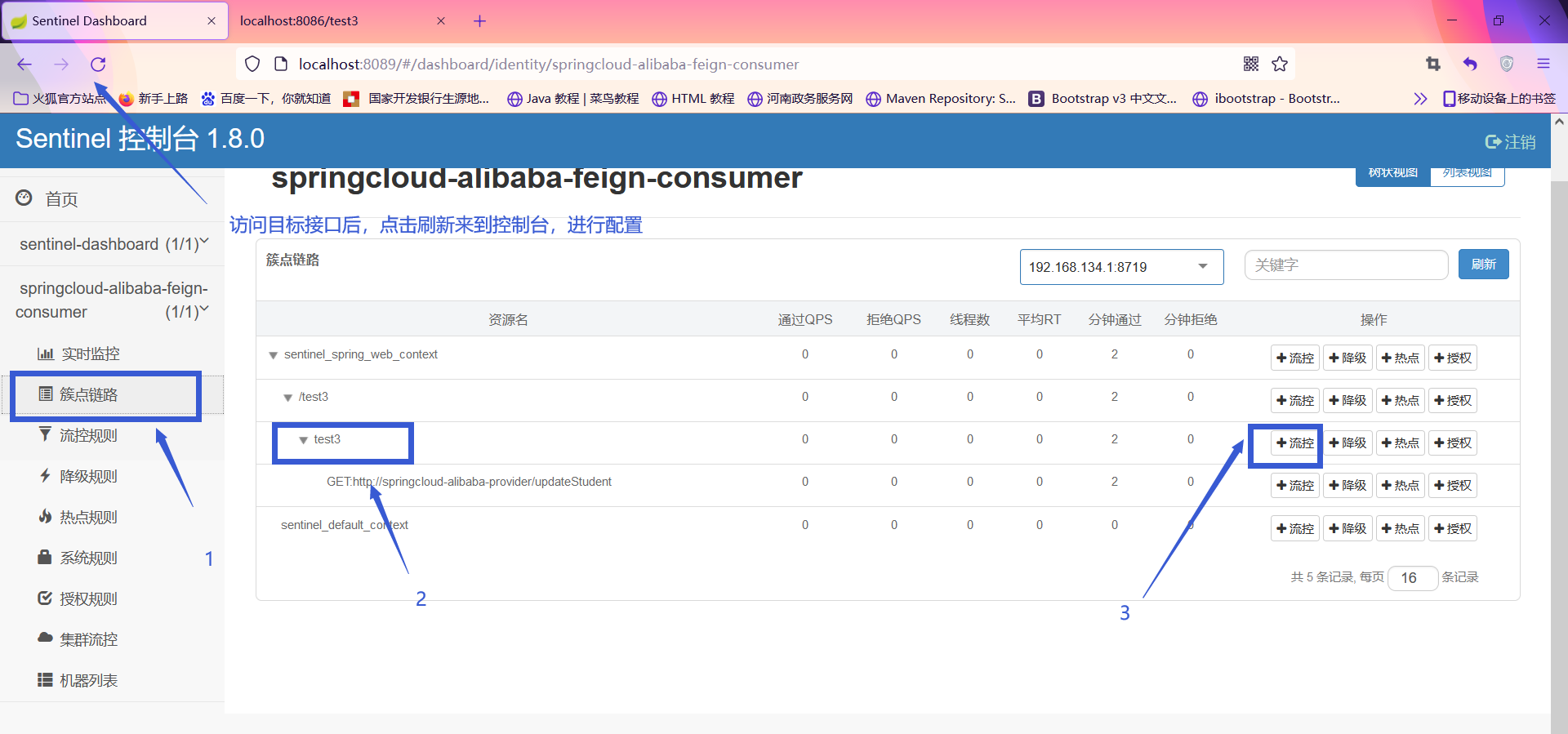Viewport: 1568px width, 734px height.
Task: Add 流控 rule for sentinel_default_context
Action: click(1295, 528)
